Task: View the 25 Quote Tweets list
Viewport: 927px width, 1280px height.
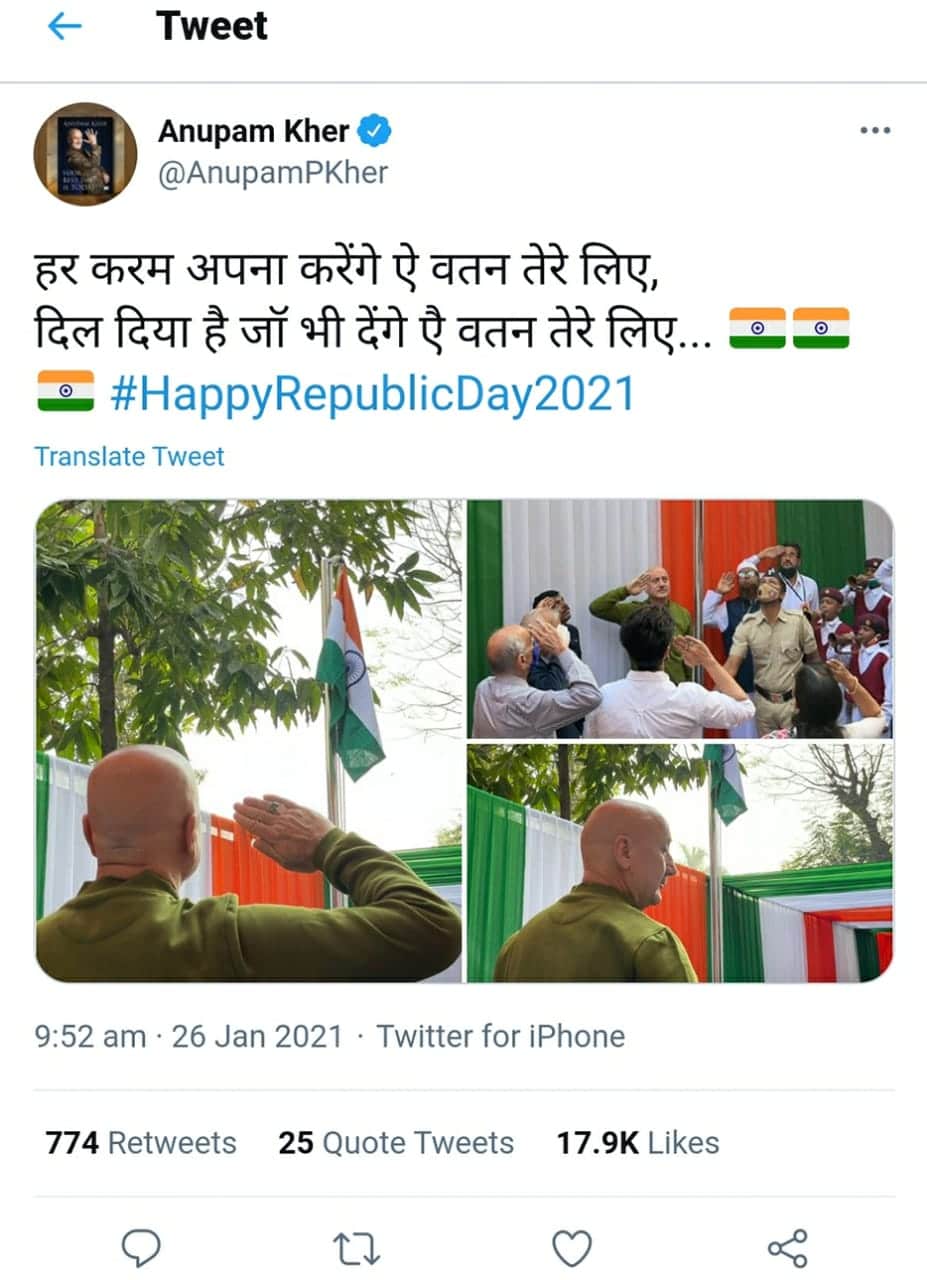Action: [x=396, y=1142]
